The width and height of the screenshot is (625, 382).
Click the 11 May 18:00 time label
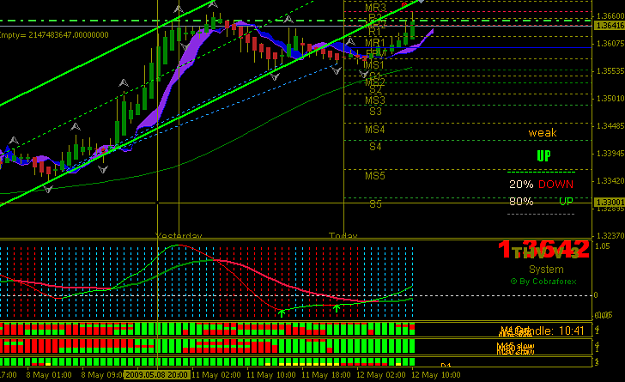(326, 375)
